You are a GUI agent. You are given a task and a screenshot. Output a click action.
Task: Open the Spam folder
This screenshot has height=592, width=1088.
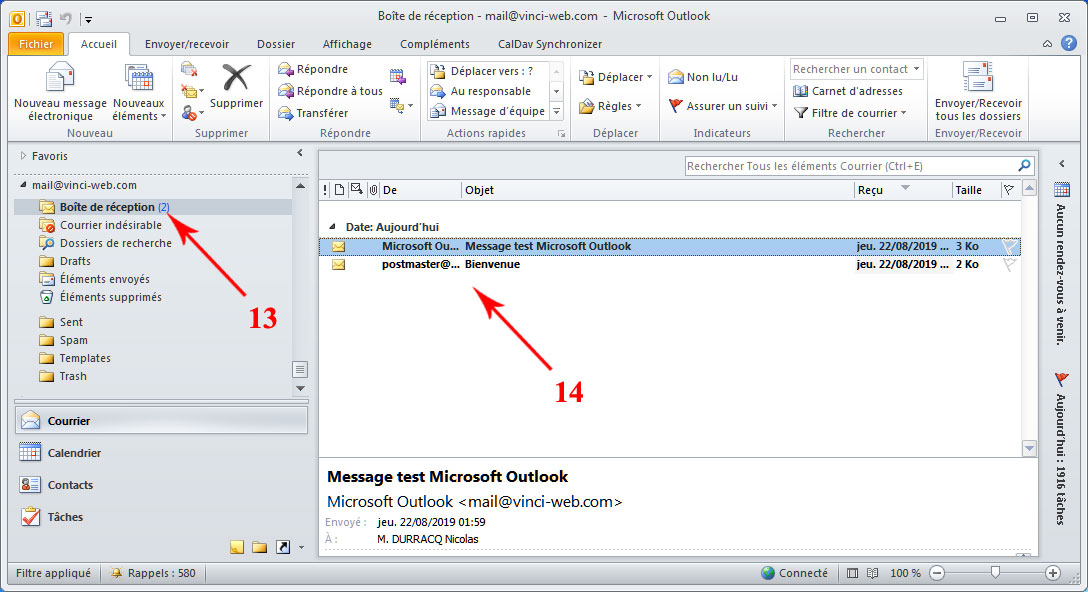(73, 340)
